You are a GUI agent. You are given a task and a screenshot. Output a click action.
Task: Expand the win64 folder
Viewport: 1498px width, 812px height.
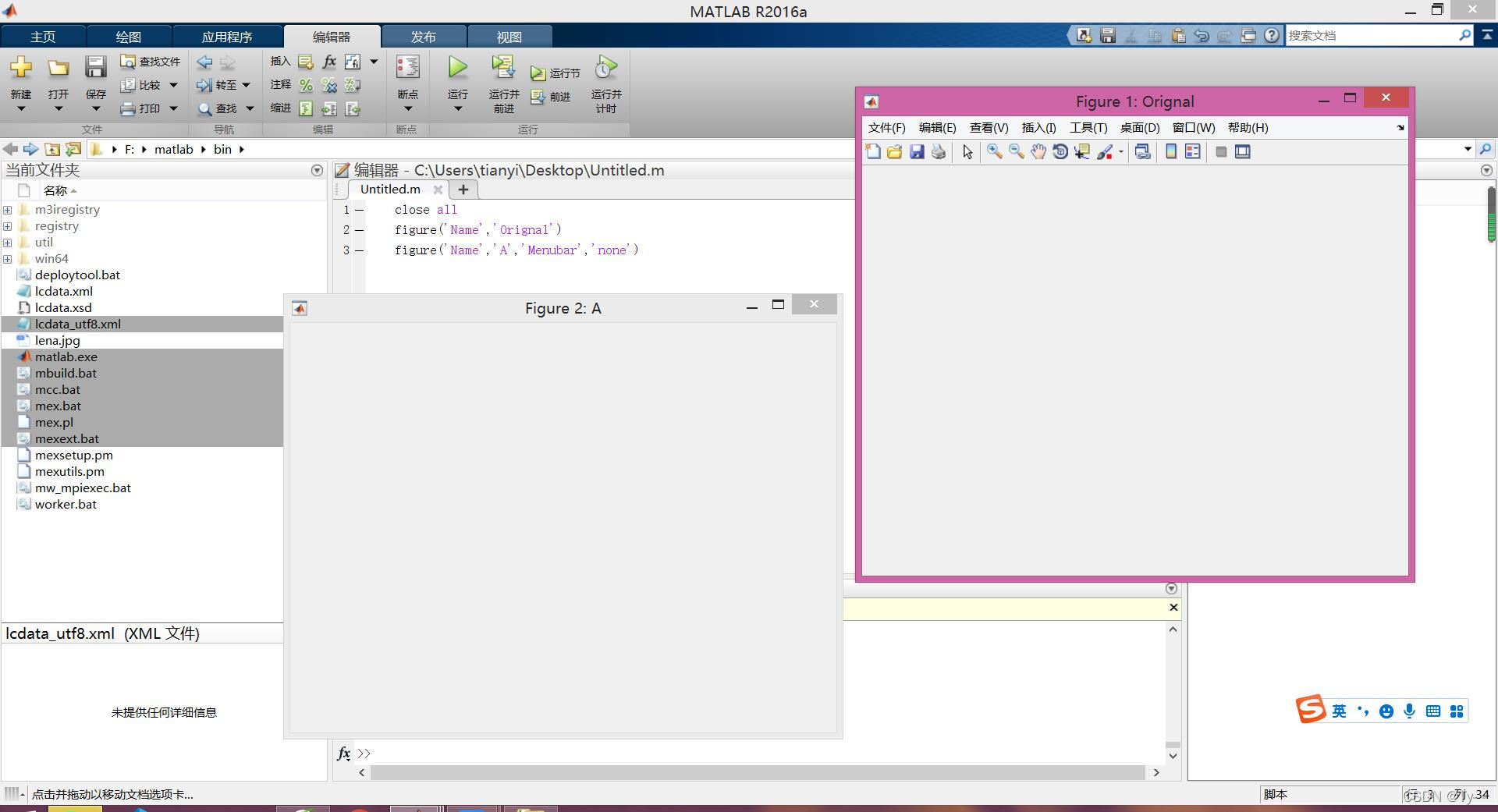tap(8, 258)
